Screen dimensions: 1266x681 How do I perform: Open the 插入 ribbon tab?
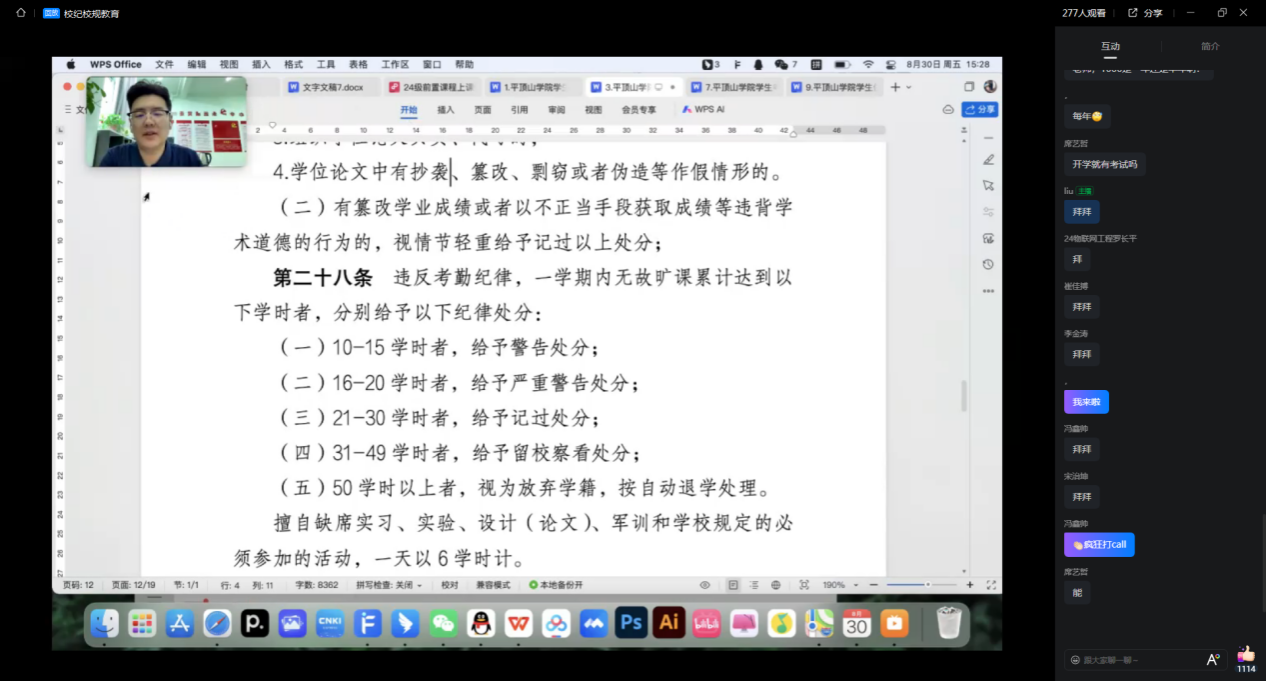[445, 110]
